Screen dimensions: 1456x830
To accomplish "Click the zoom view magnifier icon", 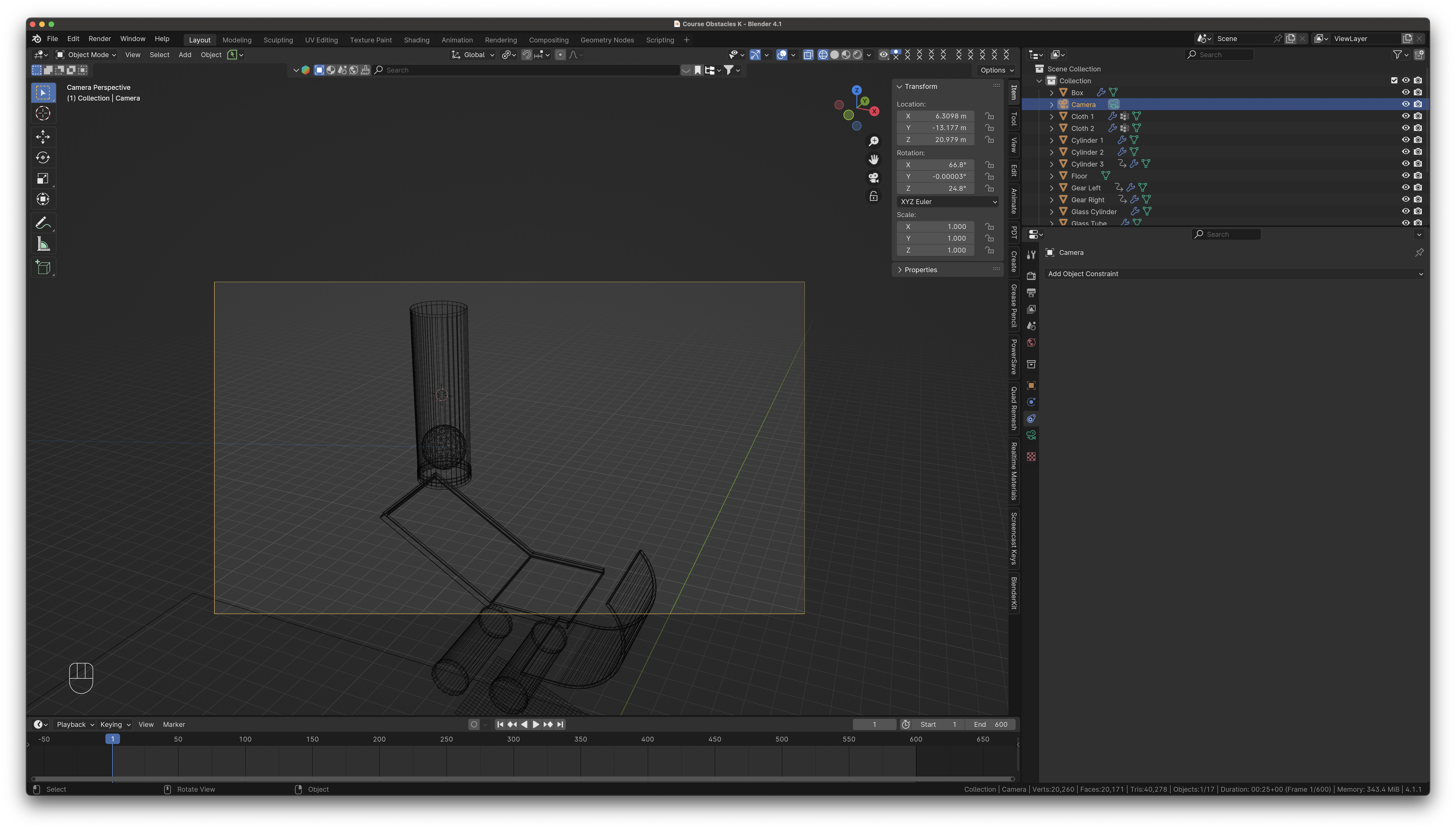I will tap(873, 141).
